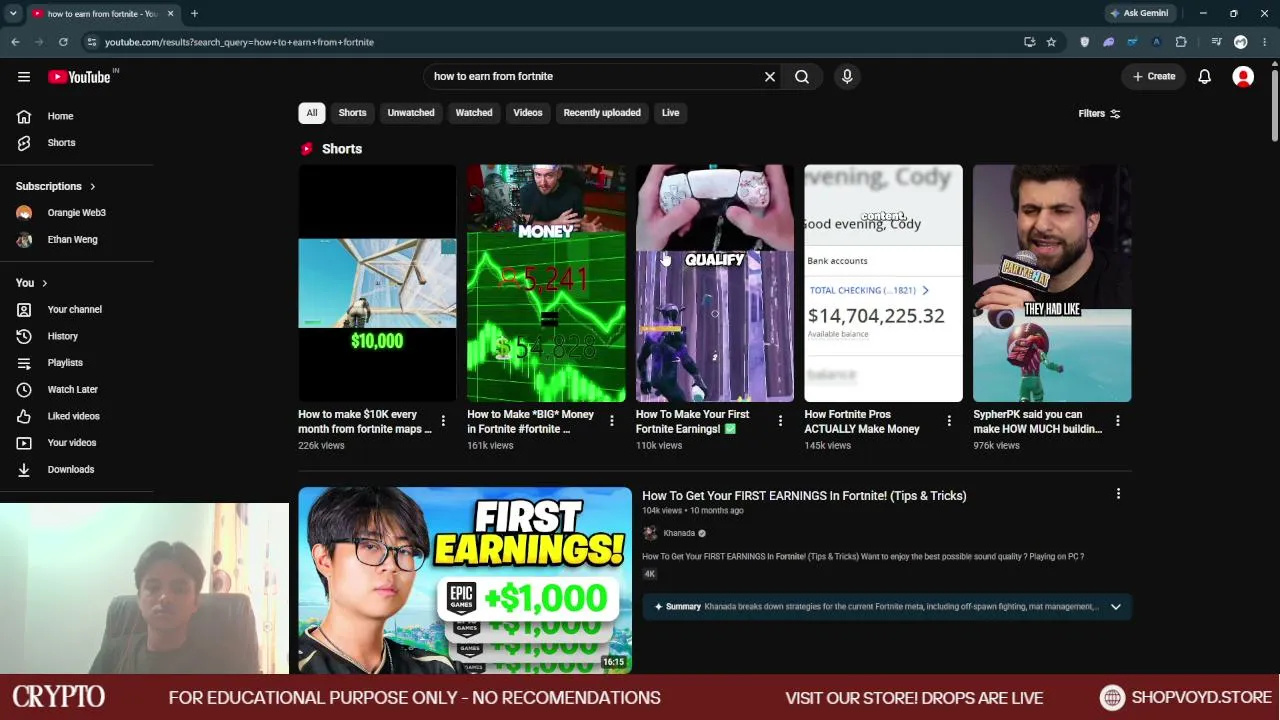This screenshot has height=720, width=1280.
Task: Open the YouTube guide hamburger menu
Action: click(x=24, y=76)
